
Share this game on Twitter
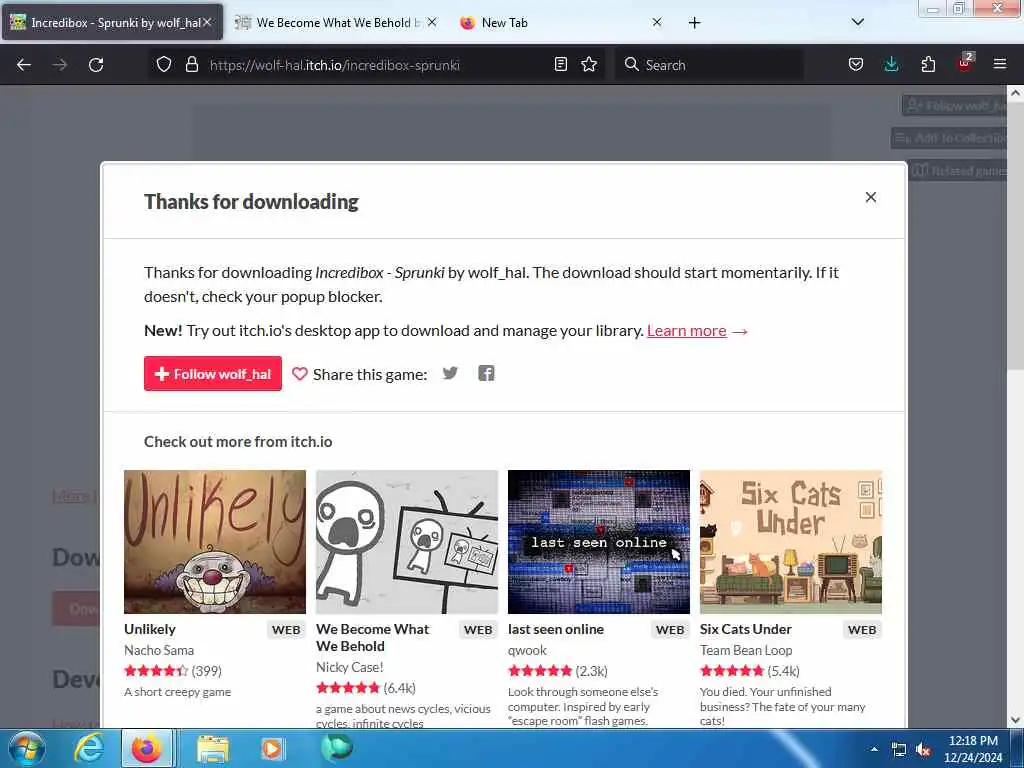450,373
